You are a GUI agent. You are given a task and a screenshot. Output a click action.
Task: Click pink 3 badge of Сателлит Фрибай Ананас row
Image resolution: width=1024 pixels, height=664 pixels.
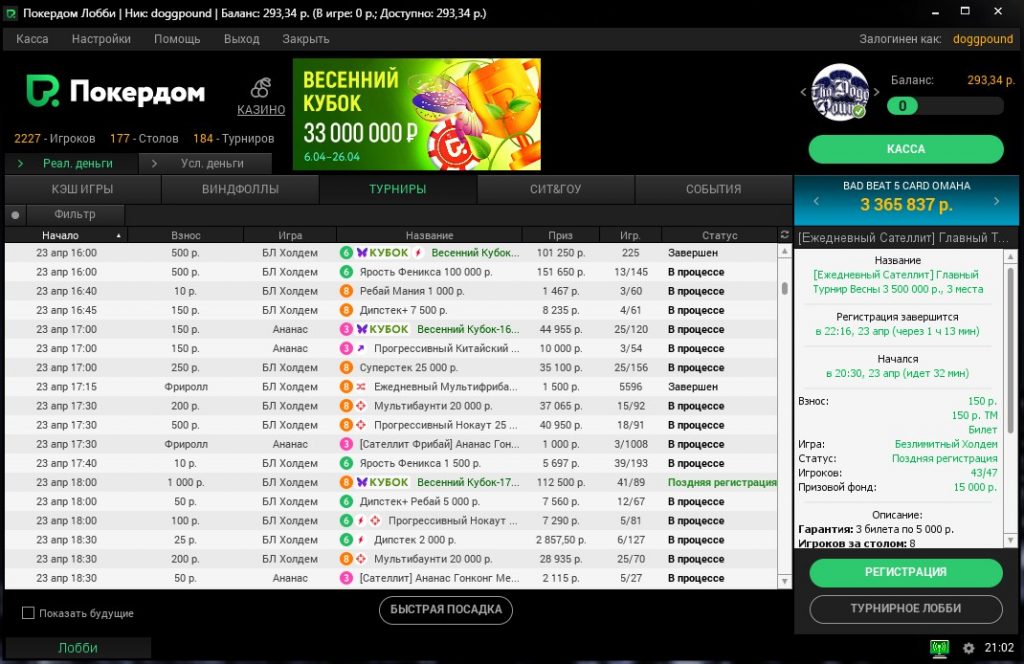tap(346, 444)
